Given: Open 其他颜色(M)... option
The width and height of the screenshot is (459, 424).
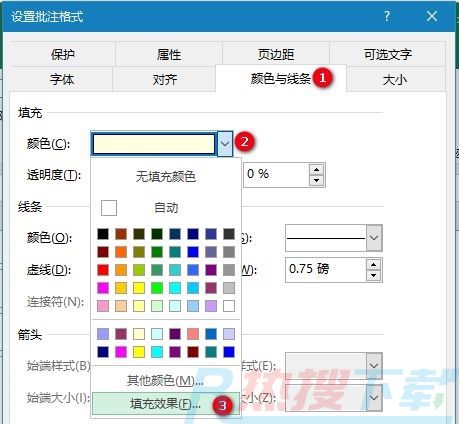Looking at the screenshot, I should [x=166, y=380].
